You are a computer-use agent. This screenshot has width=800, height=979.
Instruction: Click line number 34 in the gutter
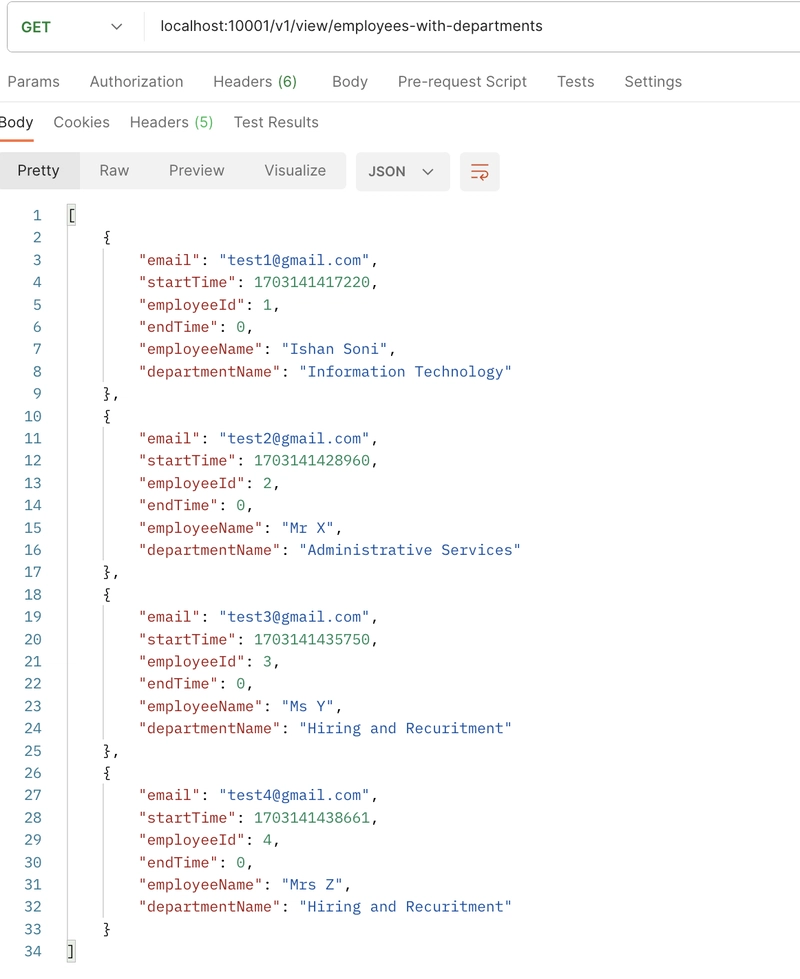click(33, 952)
